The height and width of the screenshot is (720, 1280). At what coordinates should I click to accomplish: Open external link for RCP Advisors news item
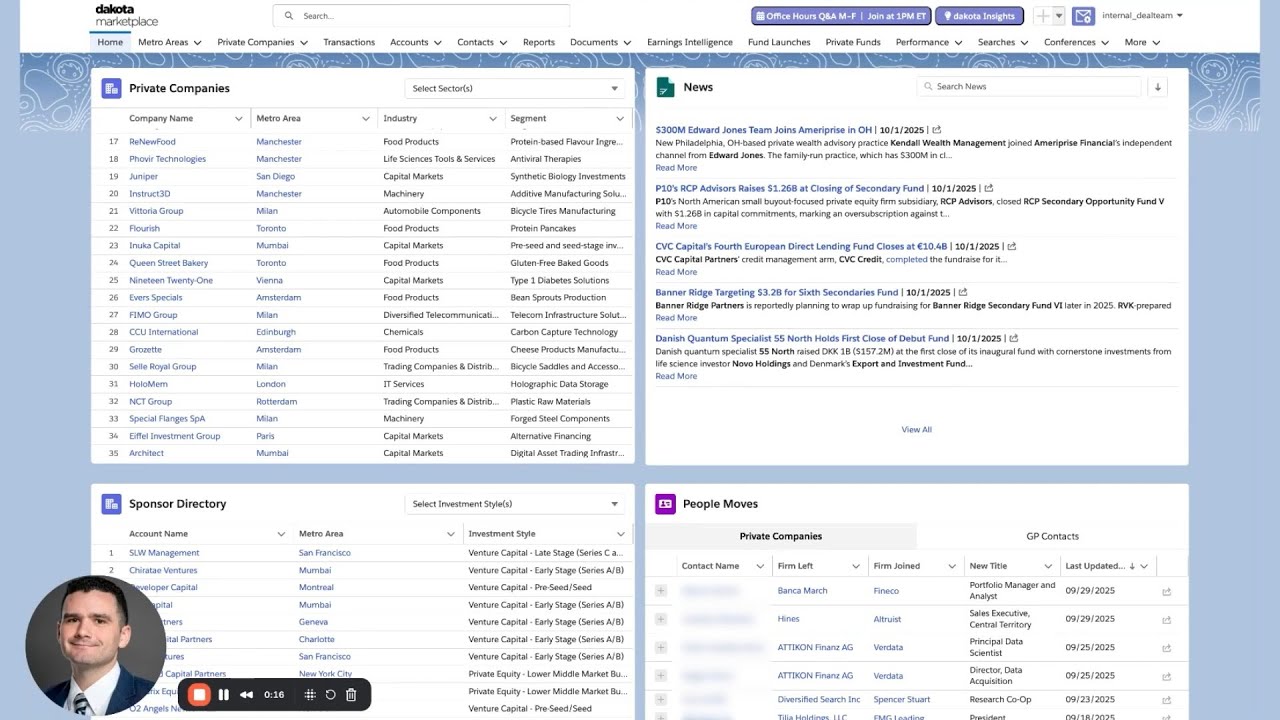988,188
